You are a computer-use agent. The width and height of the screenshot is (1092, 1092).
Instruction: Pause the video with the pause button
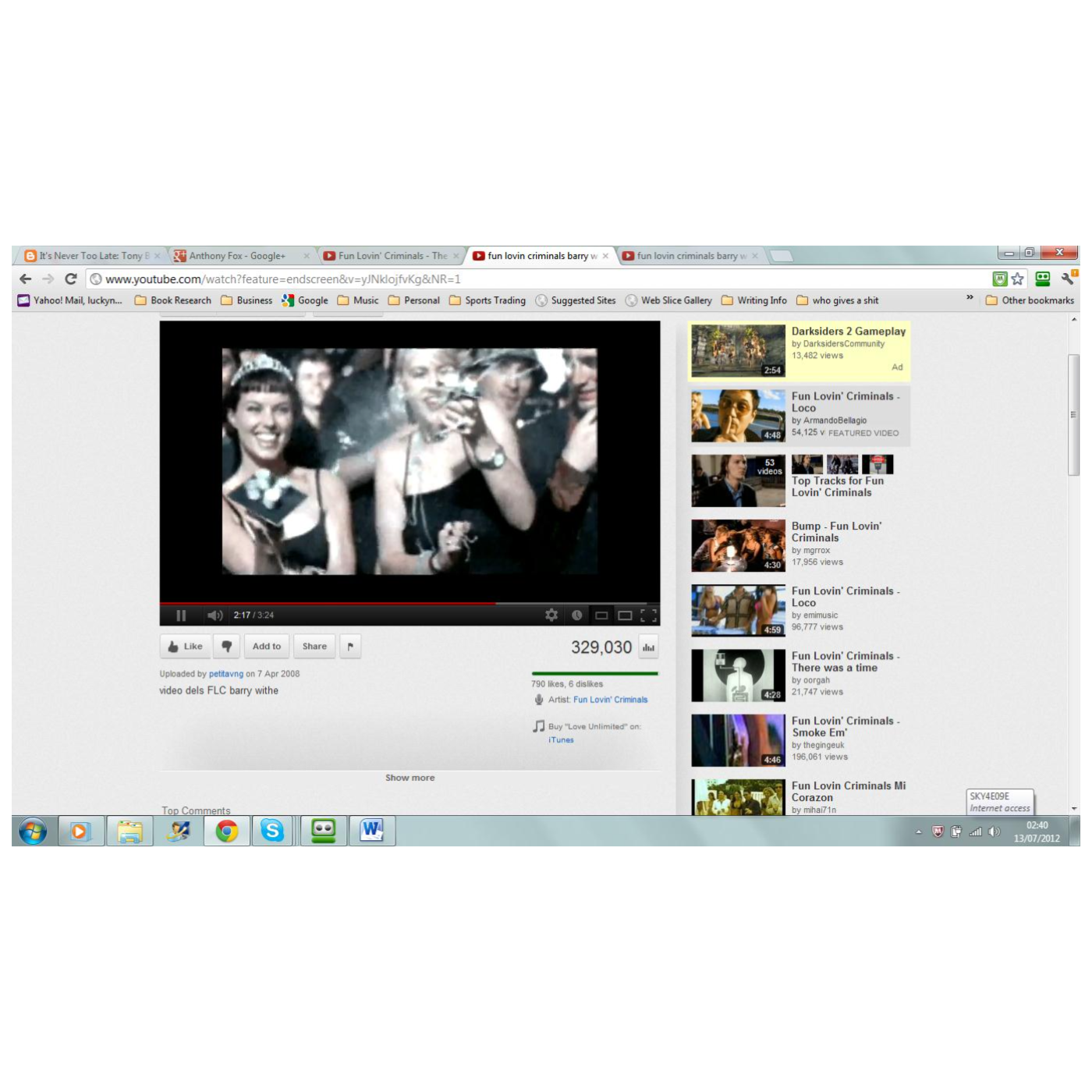click(181, 615)
